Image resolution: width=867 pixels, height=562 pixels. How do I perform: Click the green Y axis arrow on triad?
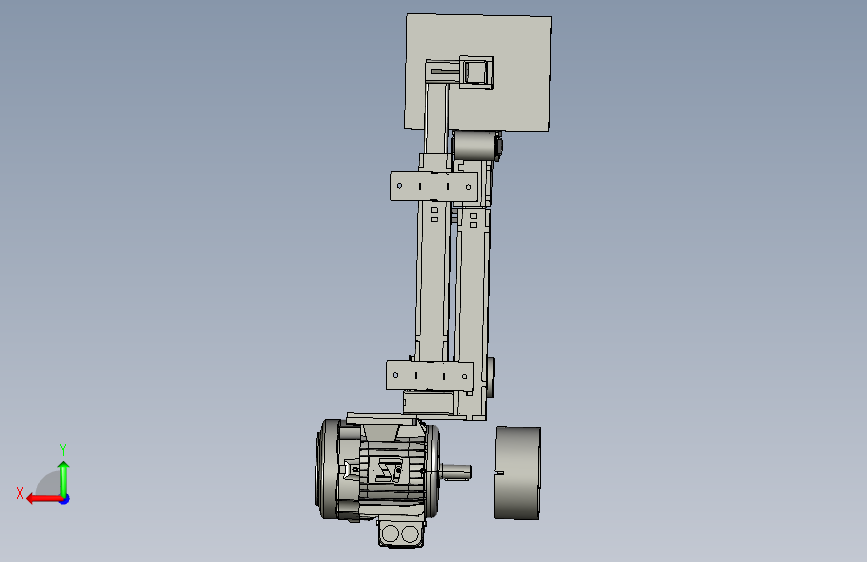pyautogui.click(x=64, y=477)
